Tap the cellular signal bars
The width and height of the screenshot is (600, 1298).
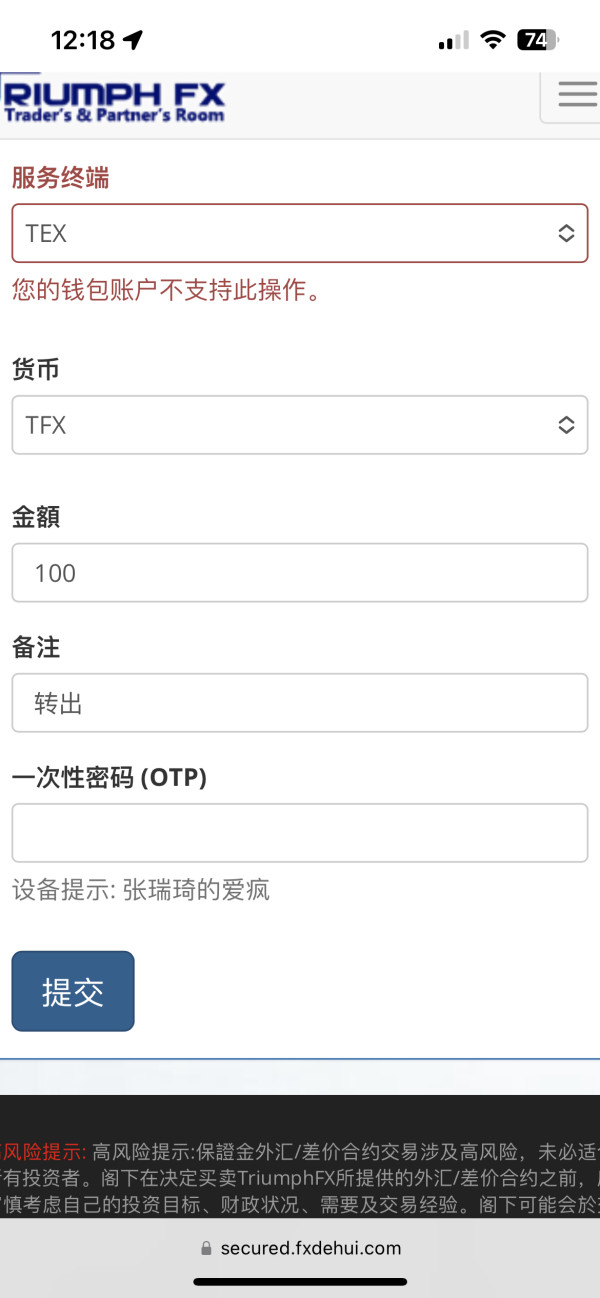pos(453,41)
